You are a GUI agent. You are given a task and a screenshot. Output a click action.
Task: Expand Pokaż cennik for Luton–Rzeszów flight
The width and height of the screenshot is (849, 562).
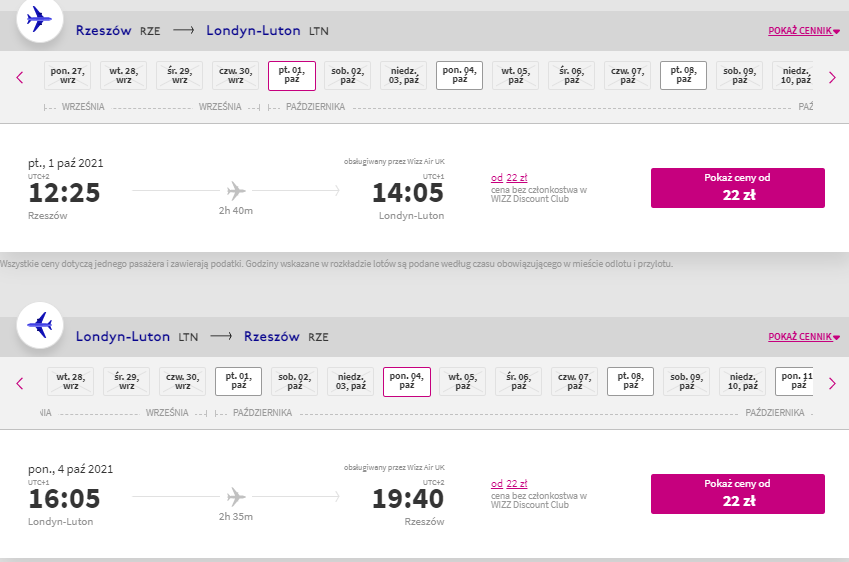pos(804,337)
